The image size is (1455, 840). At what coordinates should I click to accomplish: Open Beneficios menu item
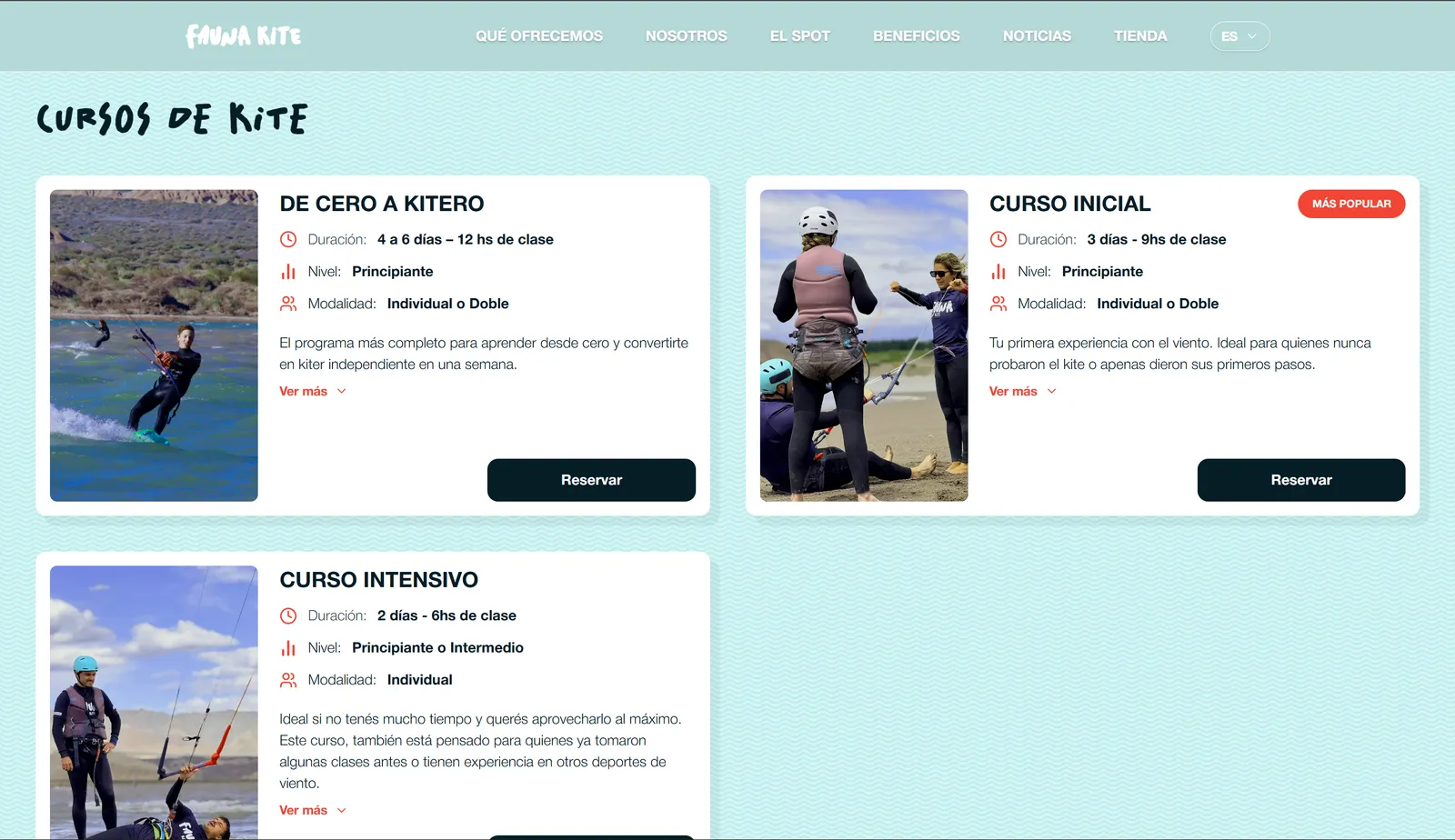(x=917, y=35)
